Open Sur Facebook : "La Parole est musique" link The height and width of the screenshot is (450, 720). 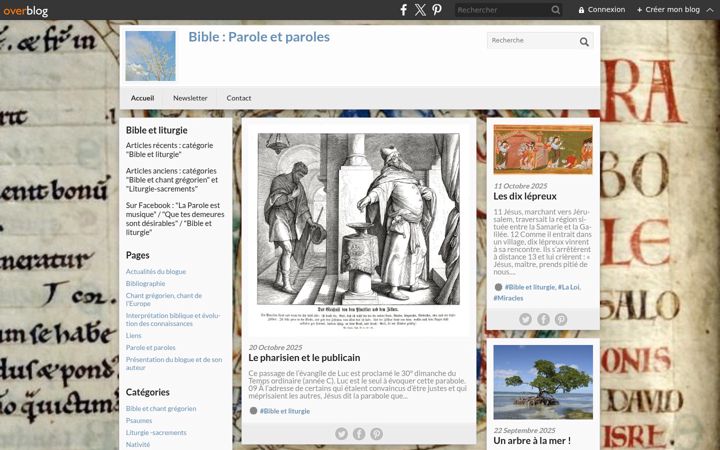click(x=175, y=219)
